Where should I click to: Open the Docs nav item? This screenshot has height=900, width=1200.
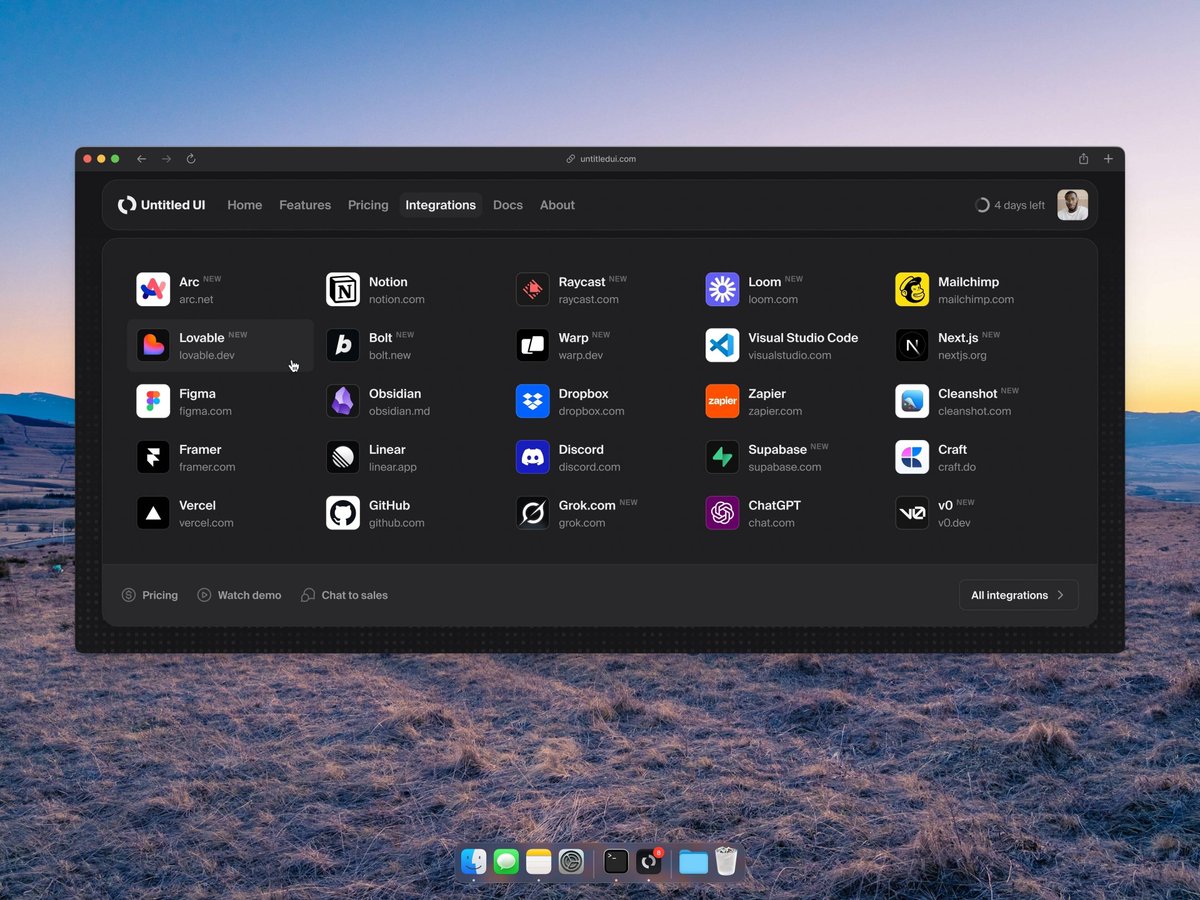click(508, 205)
